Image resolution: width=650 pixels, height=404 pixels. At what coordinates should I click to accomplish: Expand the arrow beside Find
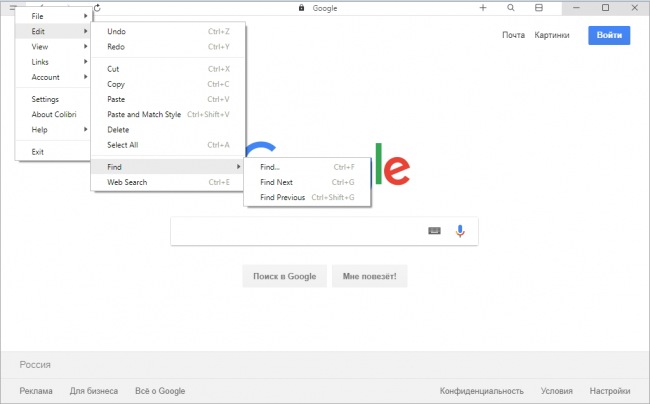tap(238, 167)
